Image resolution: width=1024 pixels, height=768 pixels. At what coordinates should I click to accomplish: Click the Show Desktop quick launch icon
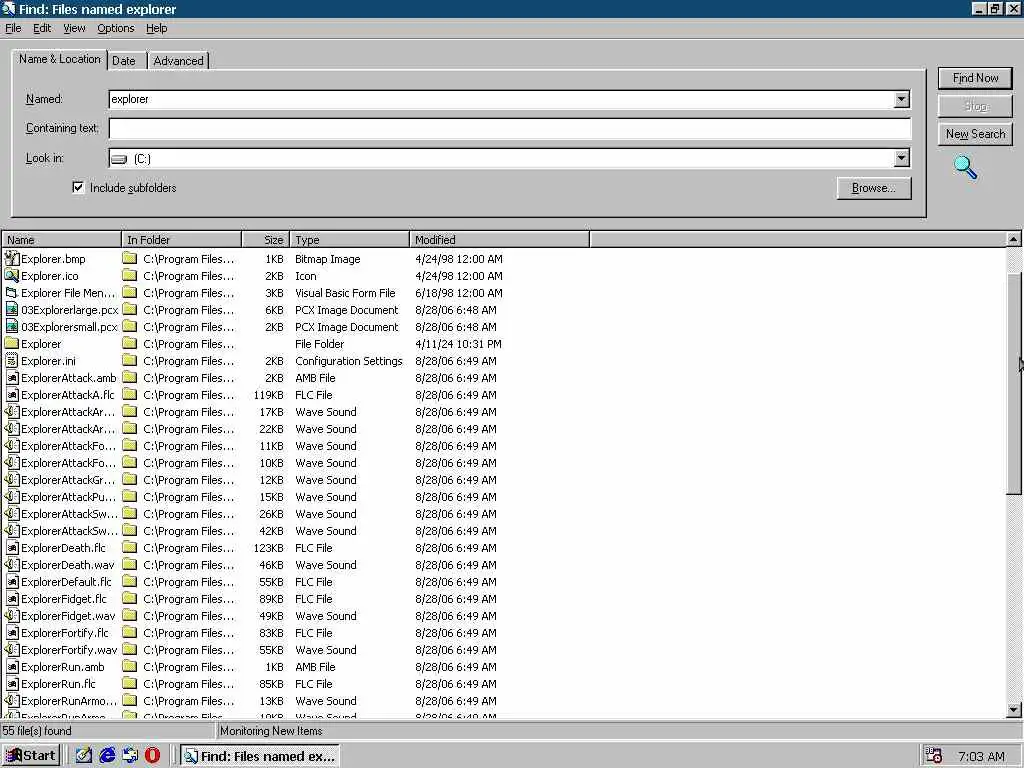coord(84,756)
